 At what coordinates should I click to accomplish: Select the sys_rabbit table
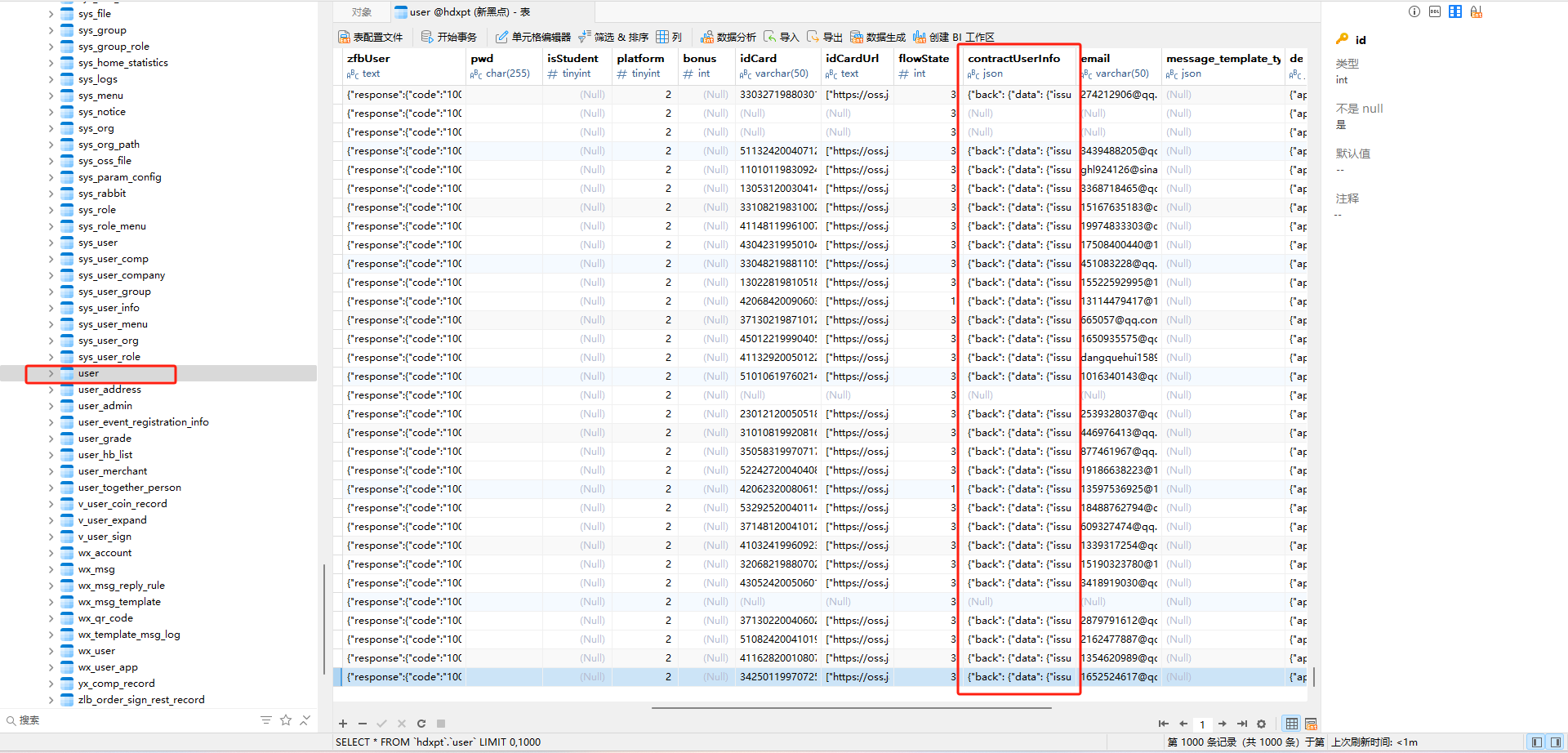[102, 194]
